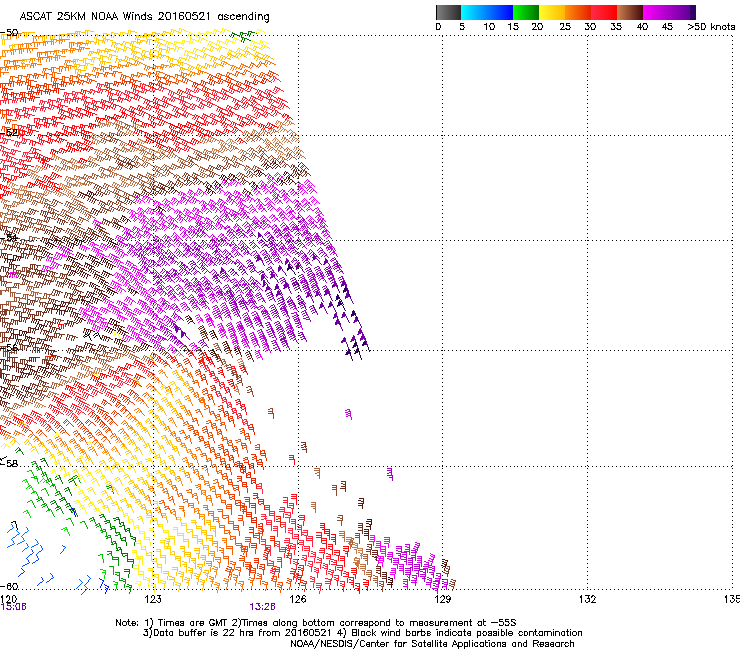This screenshot has width=740, height=650.
Task: Click the latitude axis label "-60"
Action: pyautogui.click(x=9, y=586)
